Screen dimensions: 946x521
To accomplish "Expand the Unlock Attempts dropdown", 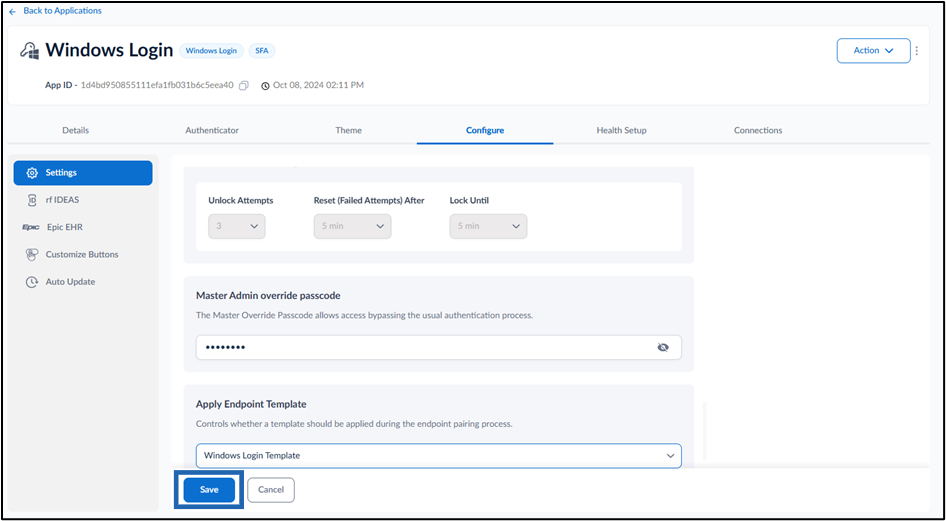I will pyautogui.click(x=236, y=226).
